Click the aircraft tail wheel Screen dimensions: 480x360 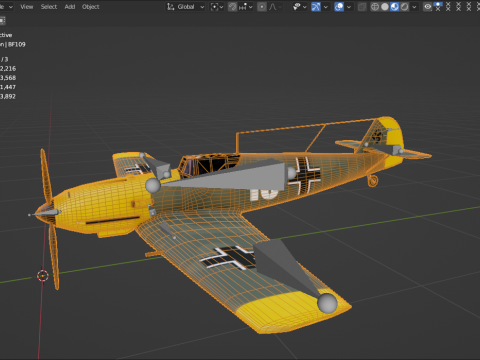point(373,180)
